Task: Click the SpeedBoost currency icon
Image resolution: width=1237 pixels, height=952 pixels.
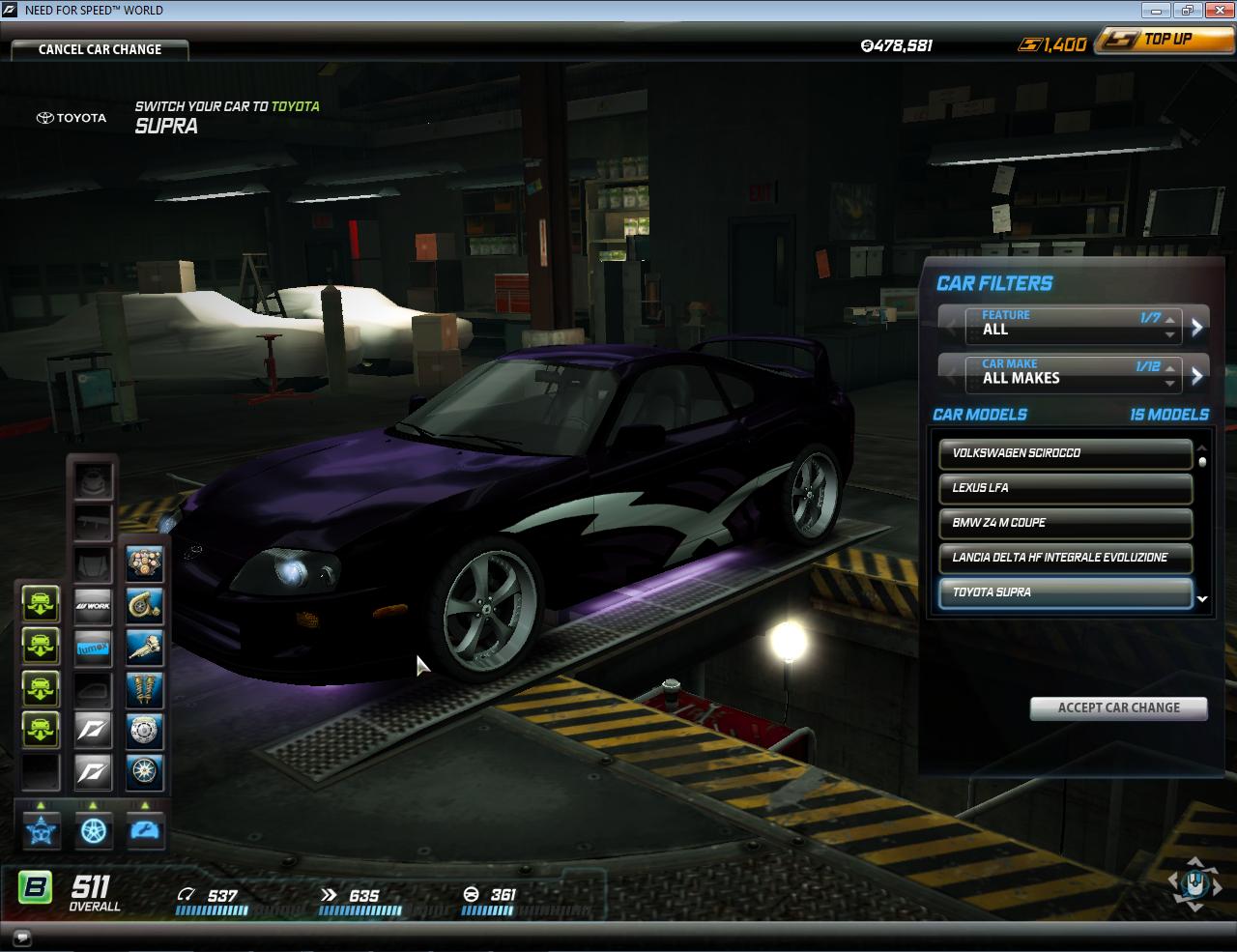Action: [1030, 44]
